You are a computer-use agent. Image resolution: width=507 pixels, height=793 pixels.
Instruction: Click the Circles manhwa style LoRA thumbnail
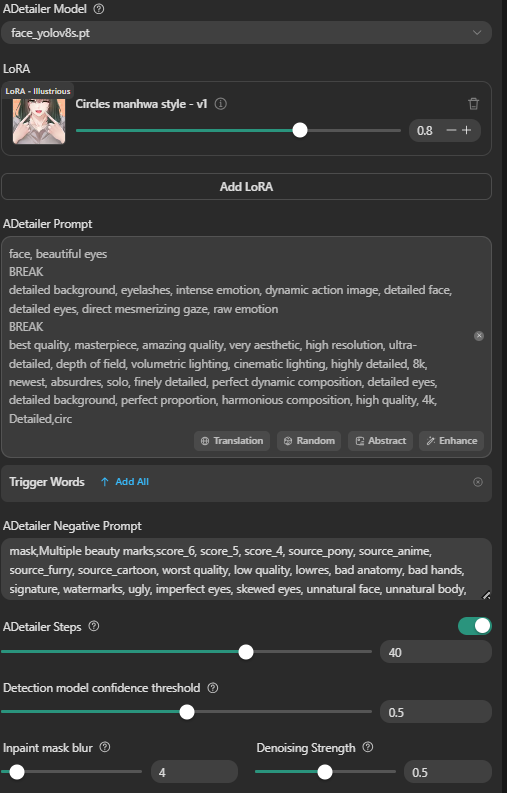pyautogui.click(x=39, y=121)
